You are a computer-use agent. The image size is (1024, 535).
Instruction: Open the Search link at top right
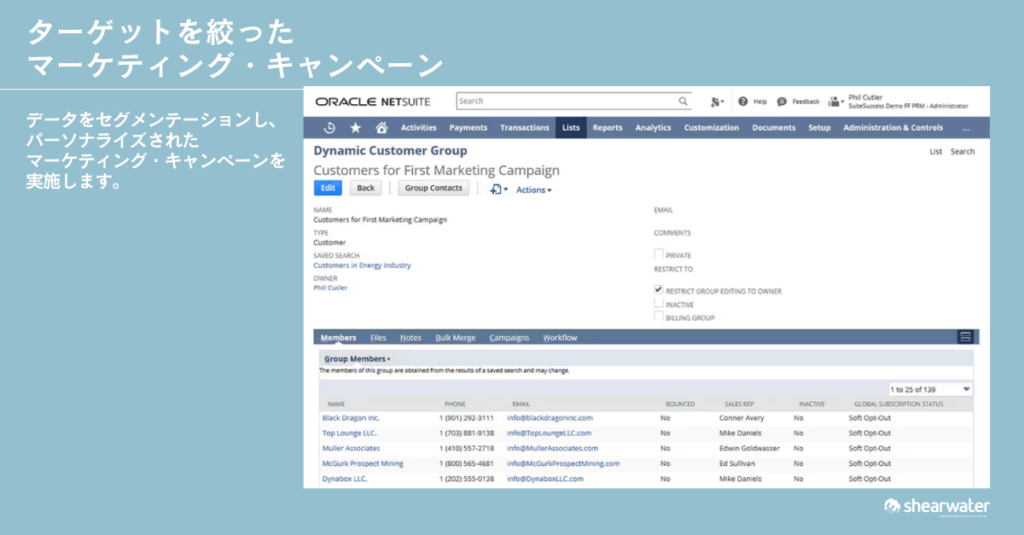[962, 152]
